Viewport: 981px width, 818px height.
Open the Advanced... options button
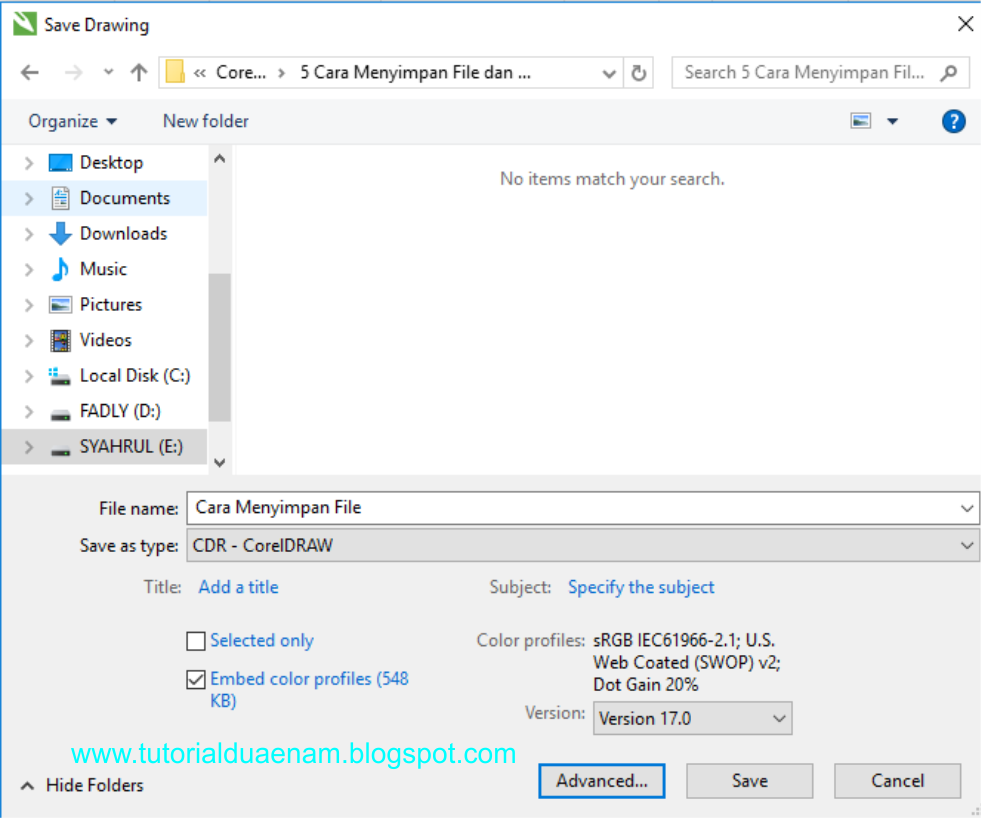pos(602,781)
